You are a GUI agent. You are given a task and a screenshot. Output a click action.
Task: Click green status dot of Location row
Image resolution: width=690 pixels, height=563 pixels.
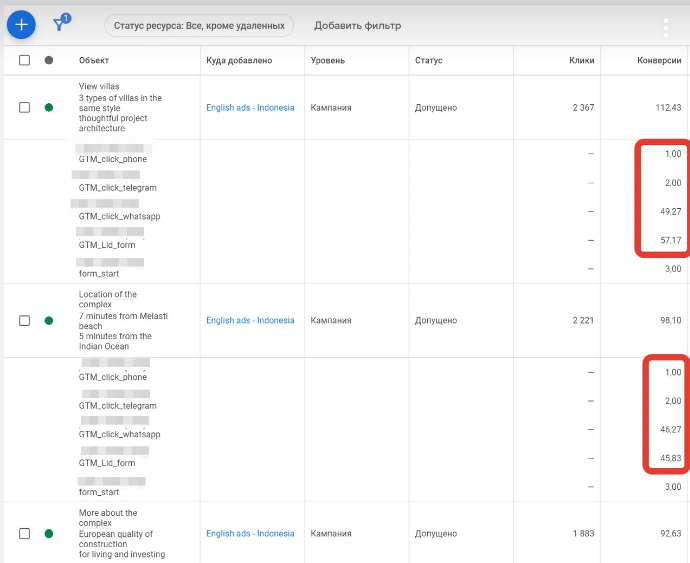49,321
